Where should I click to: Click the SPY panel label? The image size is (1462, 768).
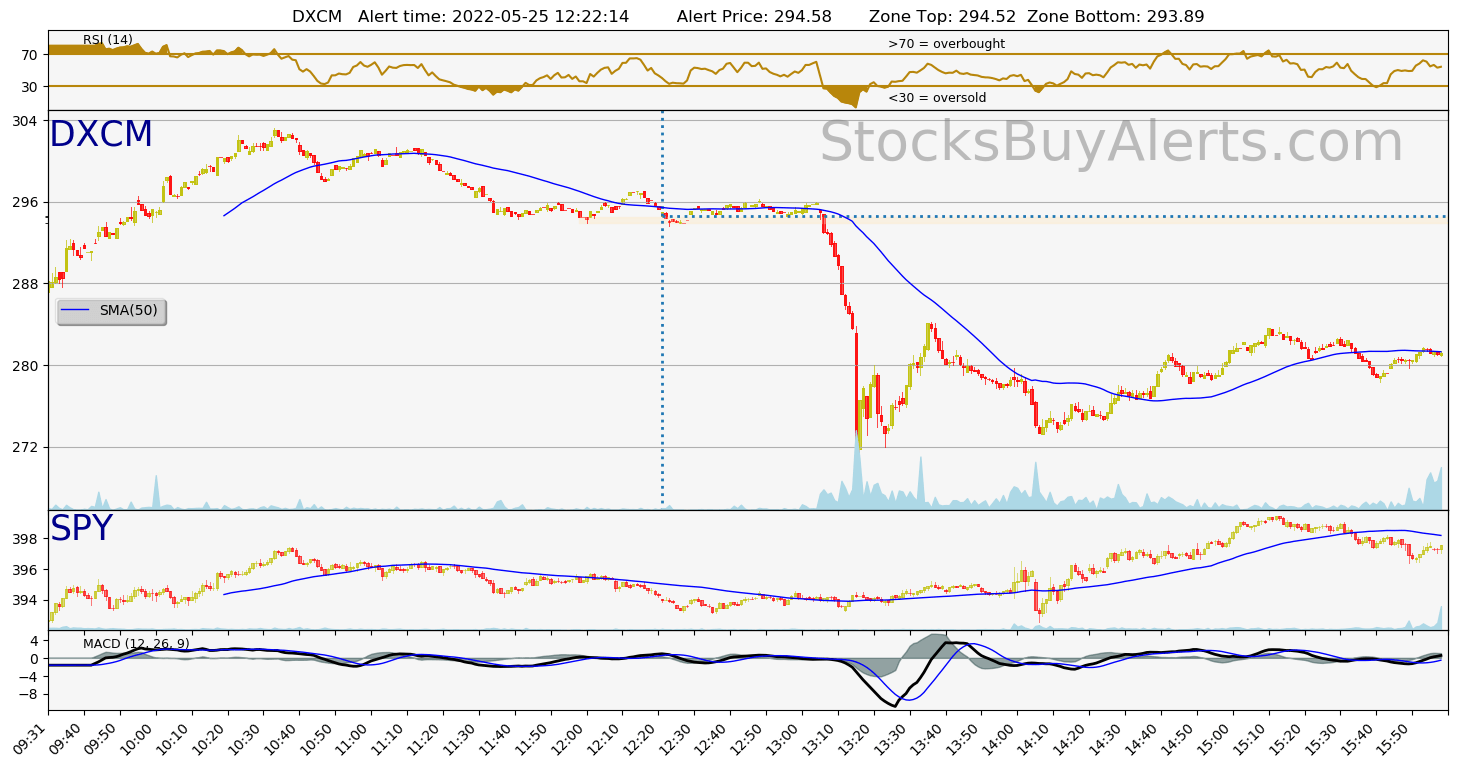tap(81, 529)
